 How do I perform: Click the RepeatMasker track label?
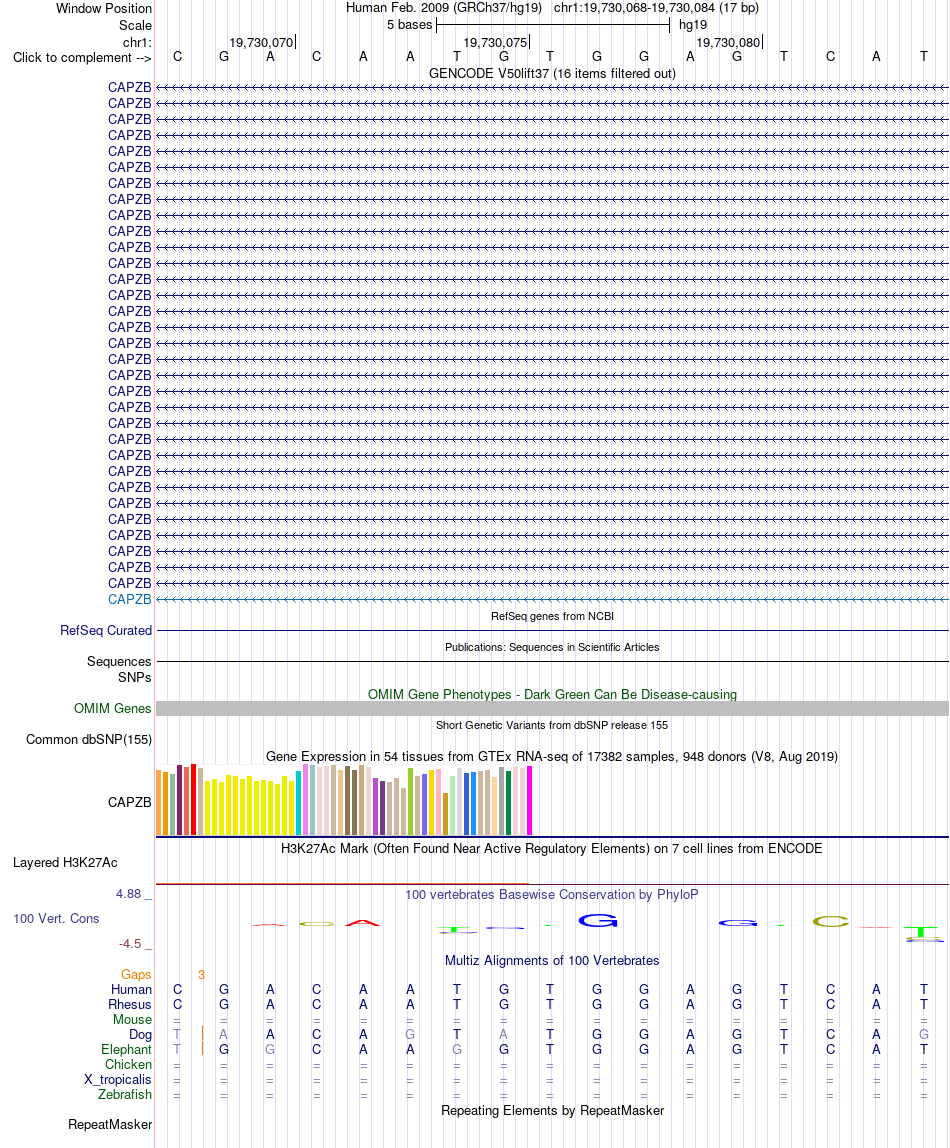click(x=110, y=1125)
